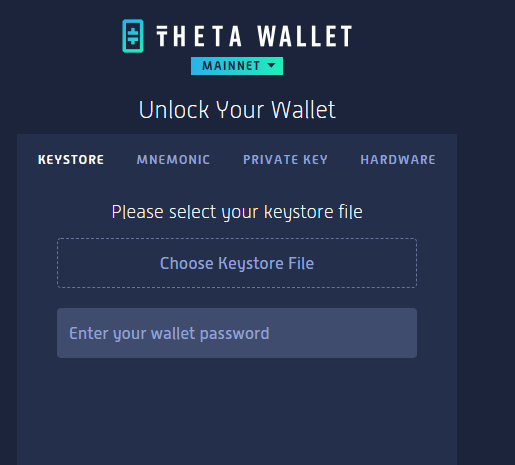Click the Unlock Your Wallet heading
The image size is (515, 465).
[x=237, y=110]
